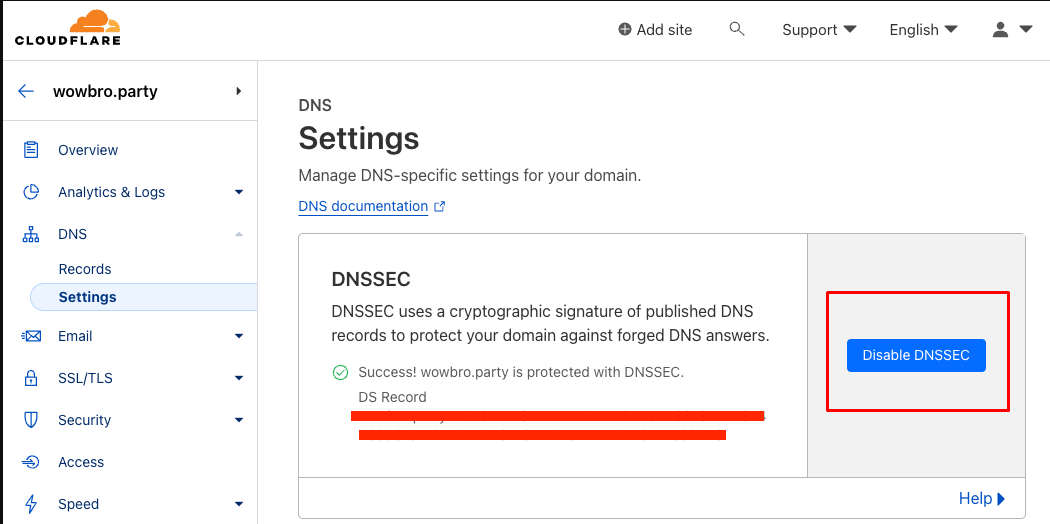Open the English language dropdown
This screenshot has height=524, width=1050.
click(x=923, y=30)
